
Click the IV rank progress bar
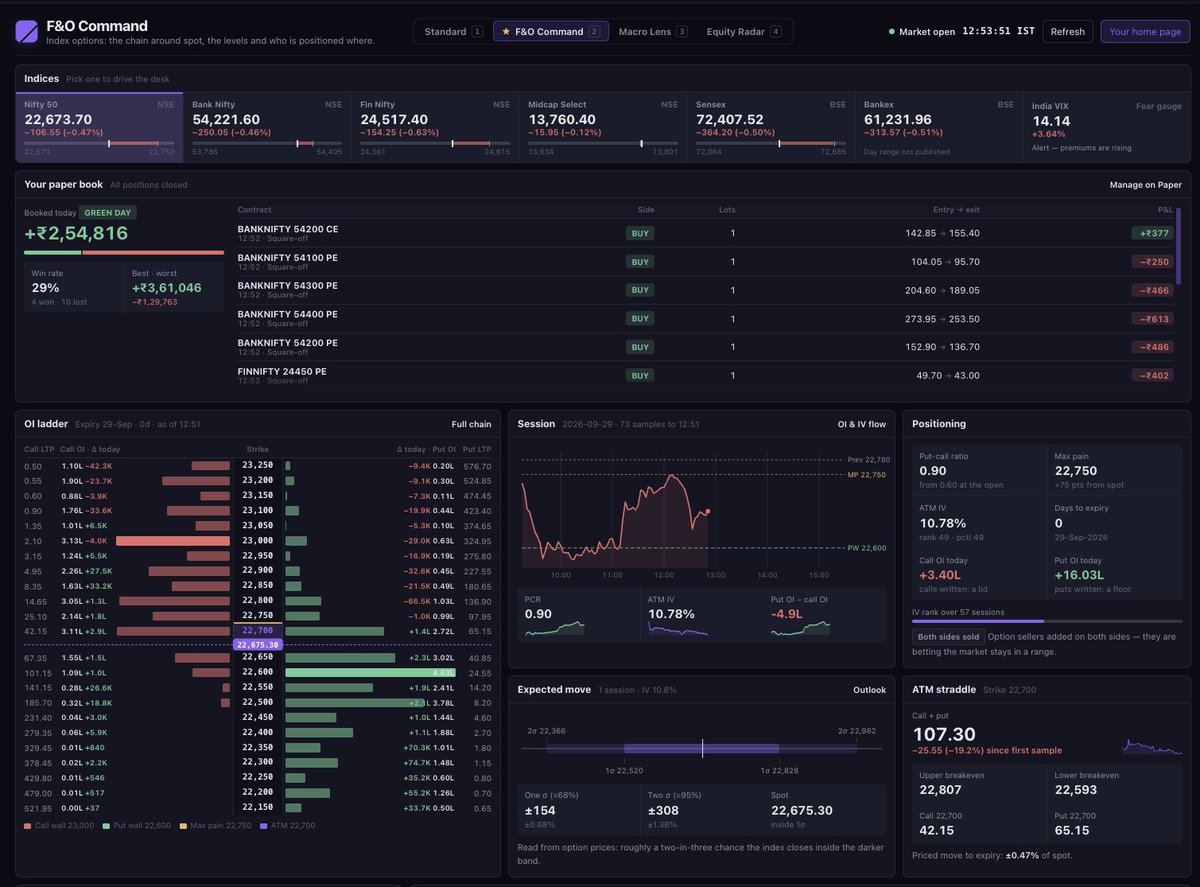click(1046, 621)
